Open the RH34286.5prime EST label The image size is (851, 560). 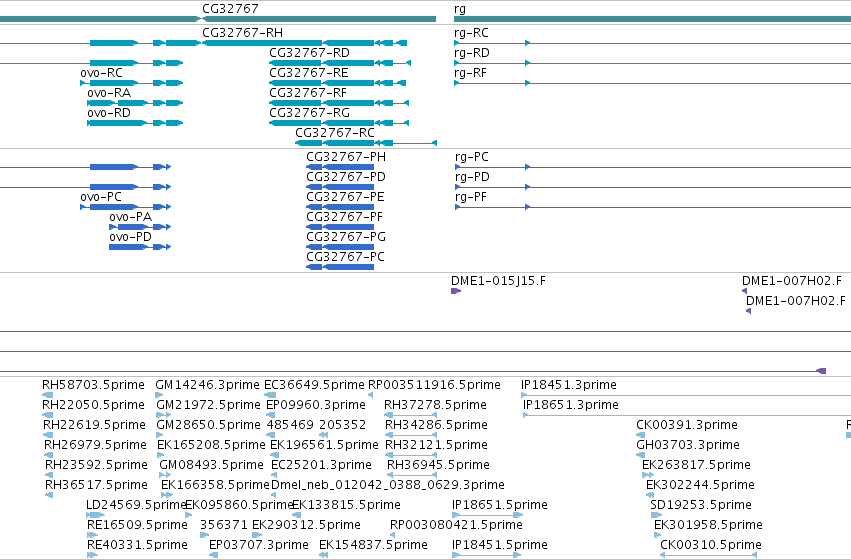coord(436,425)
